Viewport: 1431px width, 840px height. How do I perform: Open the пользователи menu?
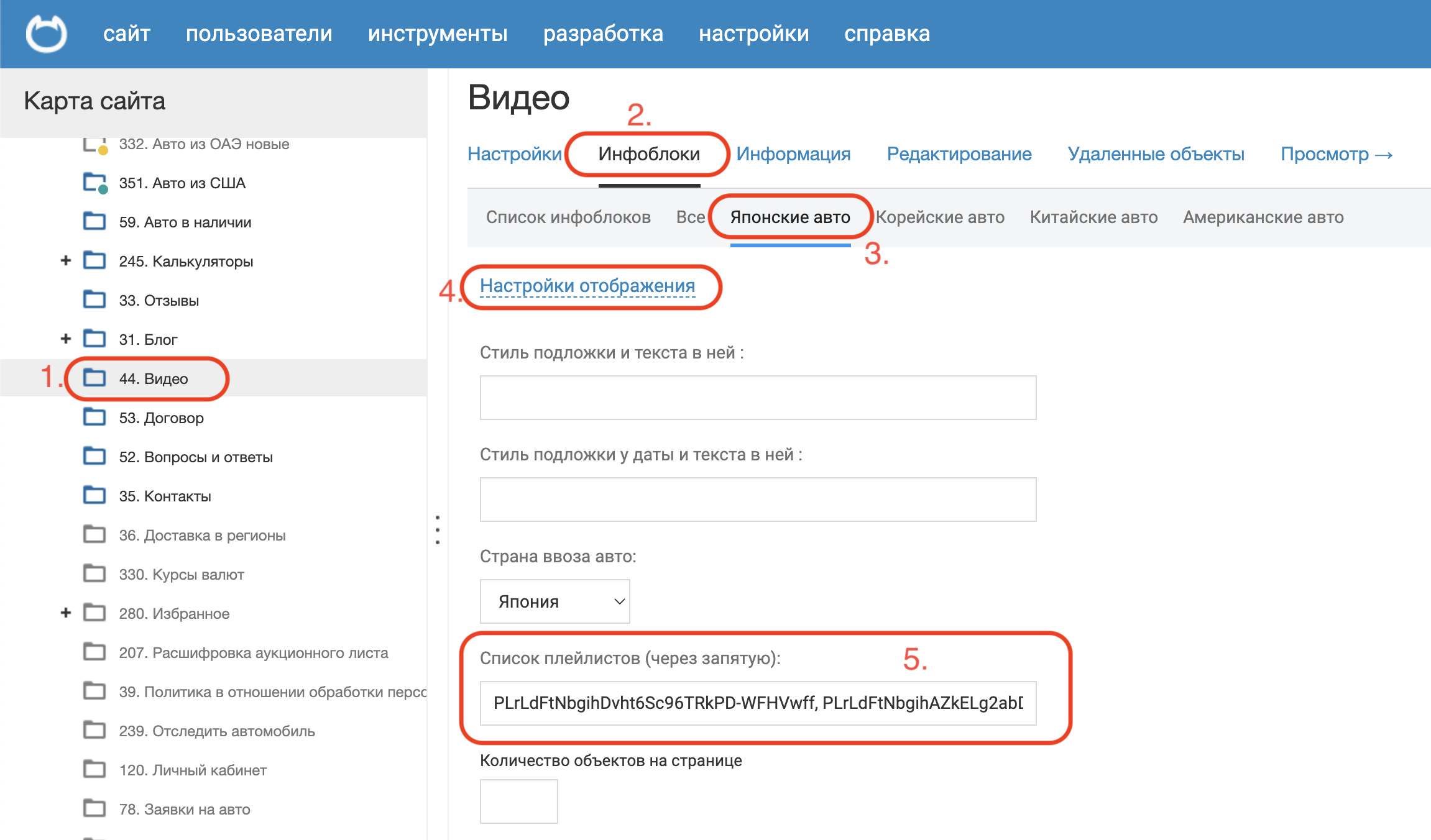coord(259,34)
